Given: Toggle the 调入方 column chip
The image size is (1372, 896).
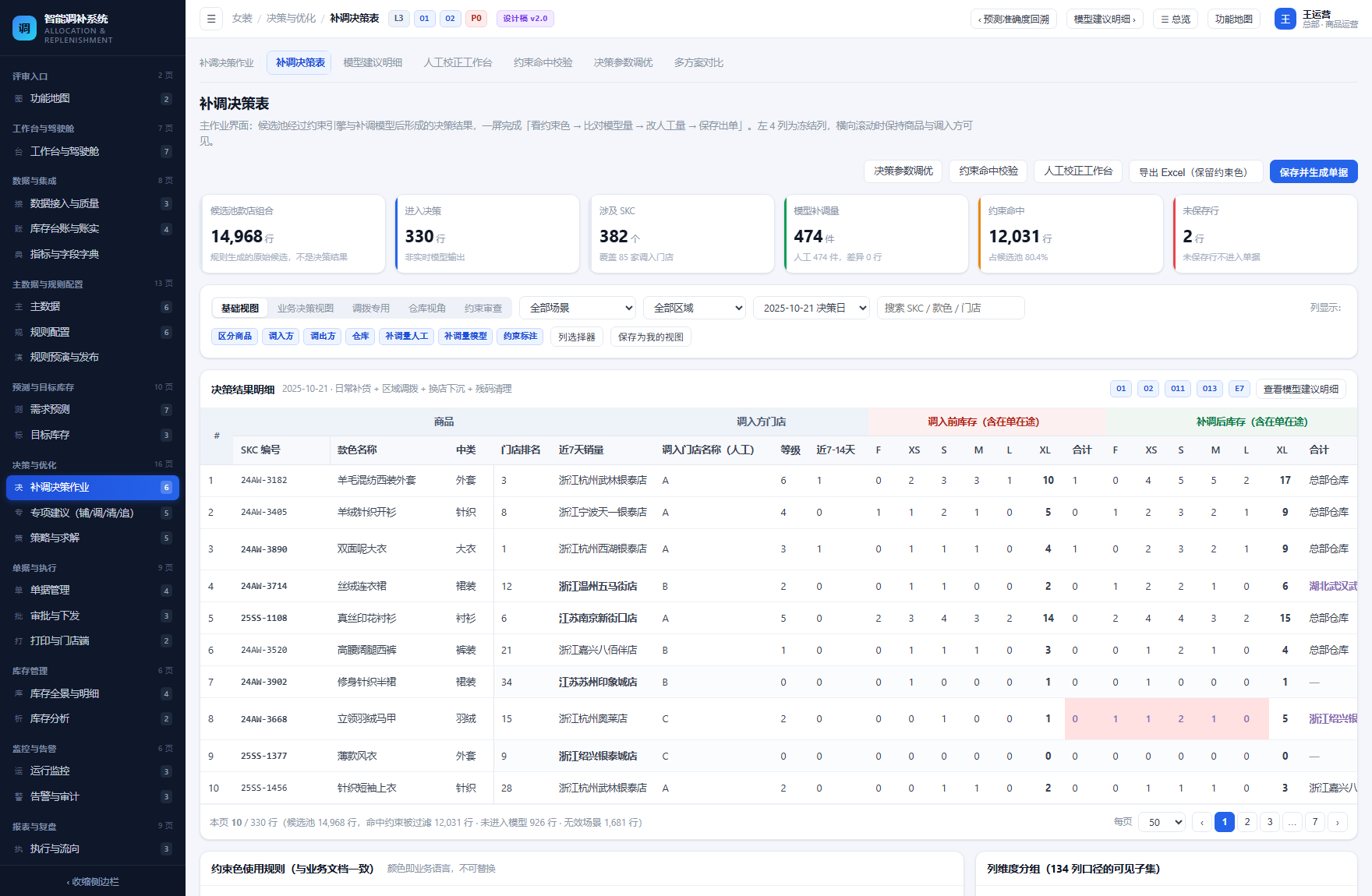Looking at the screenshot, I should pyautogui.click(x=281, y=336).
